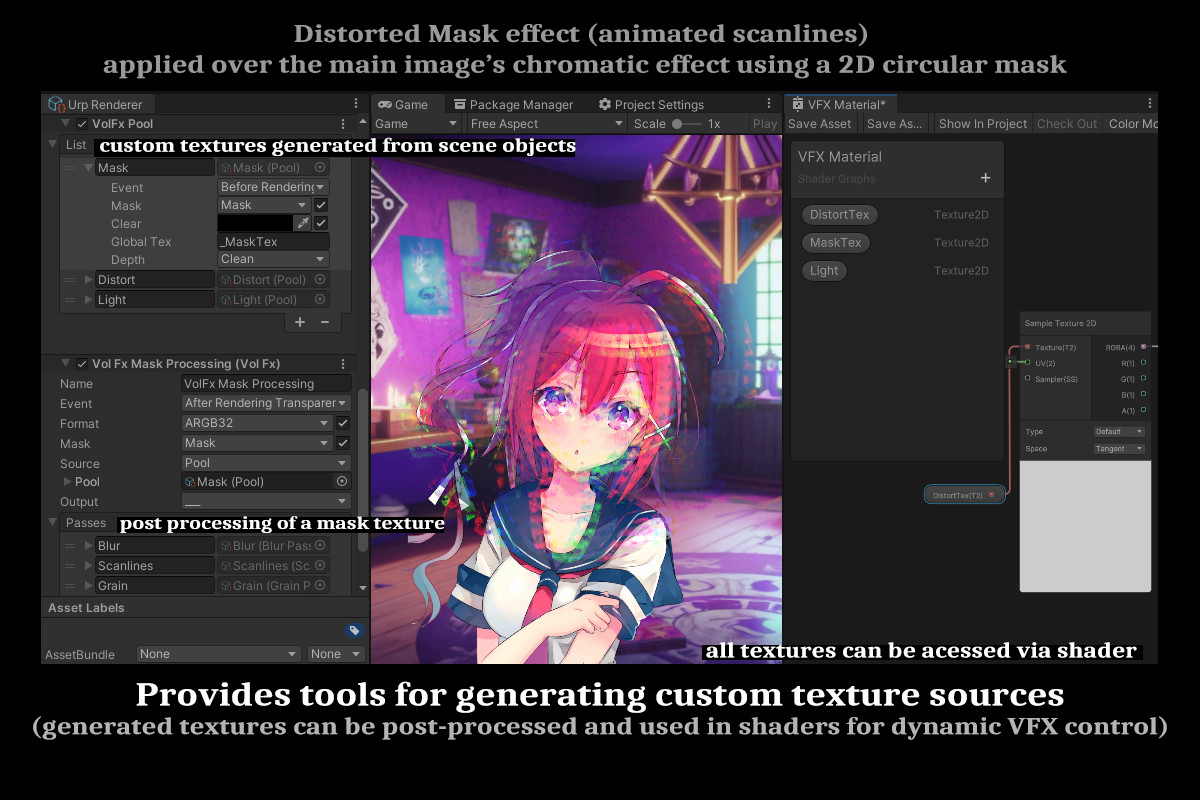Click the Asset Labels tag icon

point(355,629)
